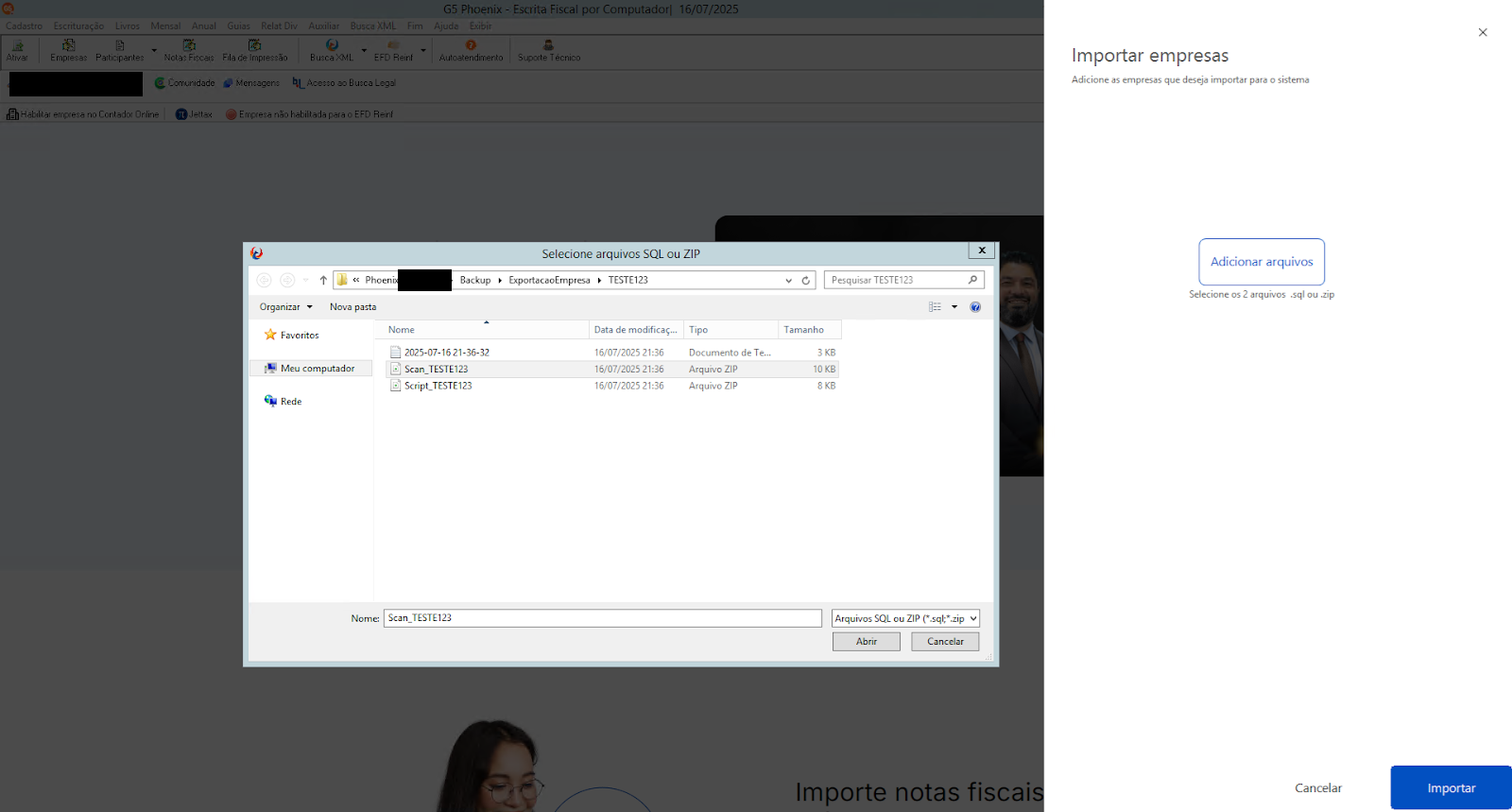Screen dimensions: 1512x812
Task: Click the search magnifier icon
Action: (x=972, y=280)
